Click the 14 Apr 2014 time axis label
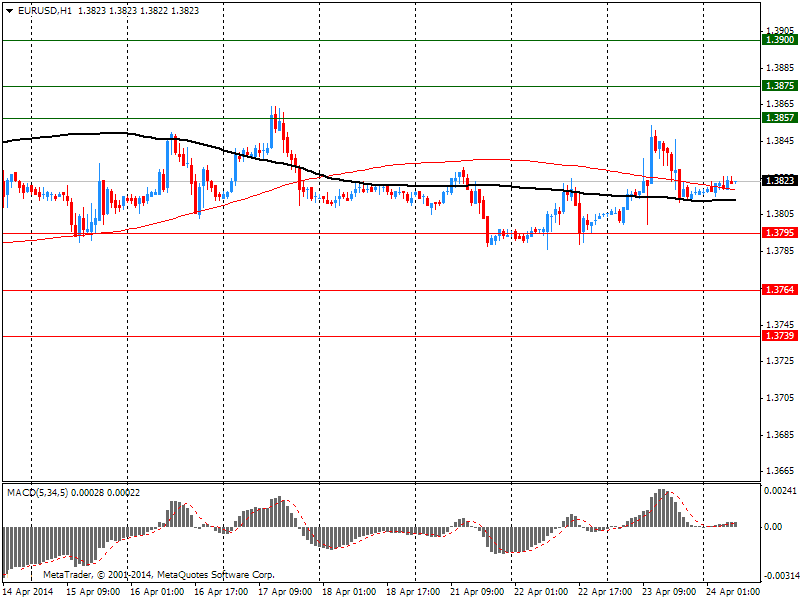The height and width of the screenshot is (600, 800). tap(28, 592)
